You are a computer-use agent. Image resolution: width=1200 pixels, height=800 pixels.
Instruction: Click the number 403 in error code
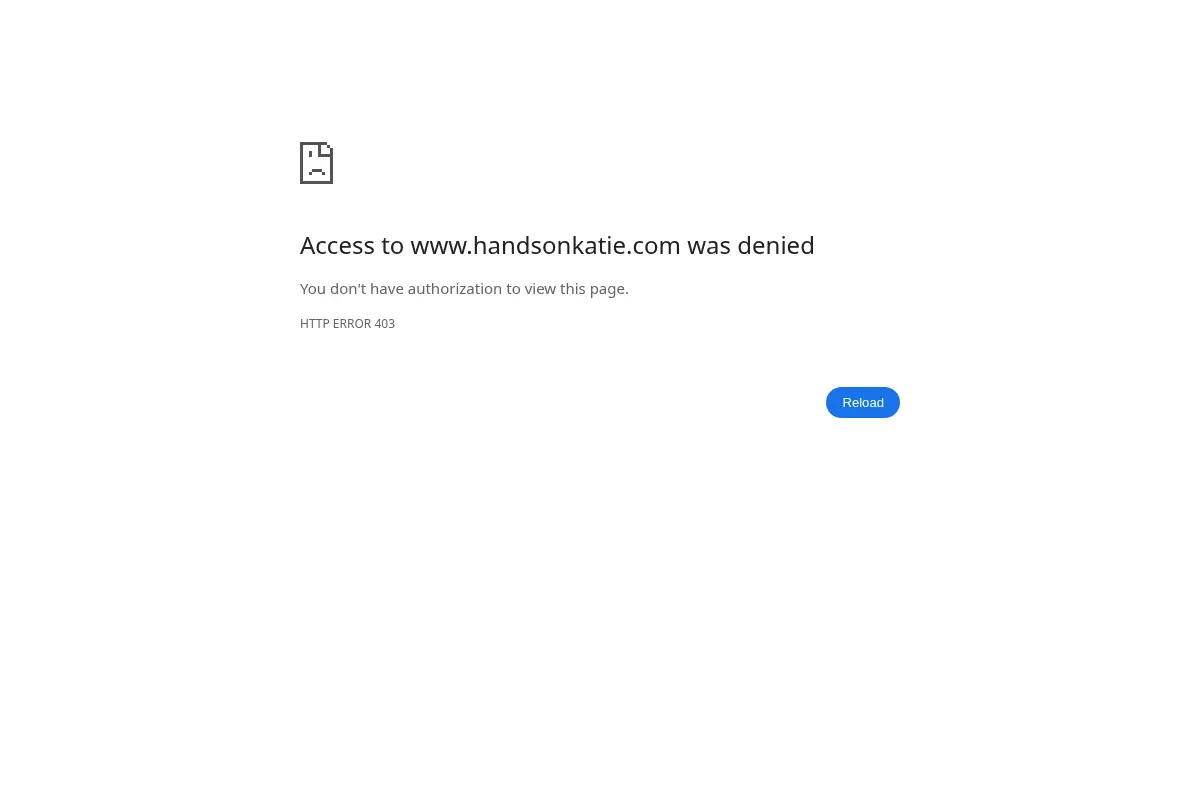(x=385, y=323)
